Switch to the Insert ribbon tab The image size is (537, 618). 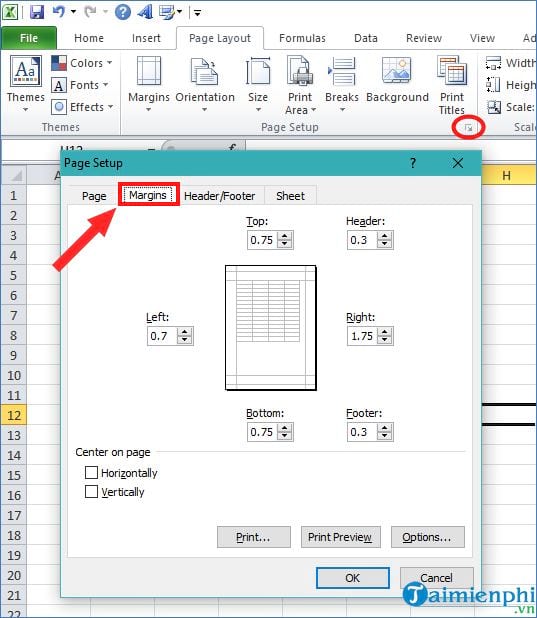tap(146, 38)
